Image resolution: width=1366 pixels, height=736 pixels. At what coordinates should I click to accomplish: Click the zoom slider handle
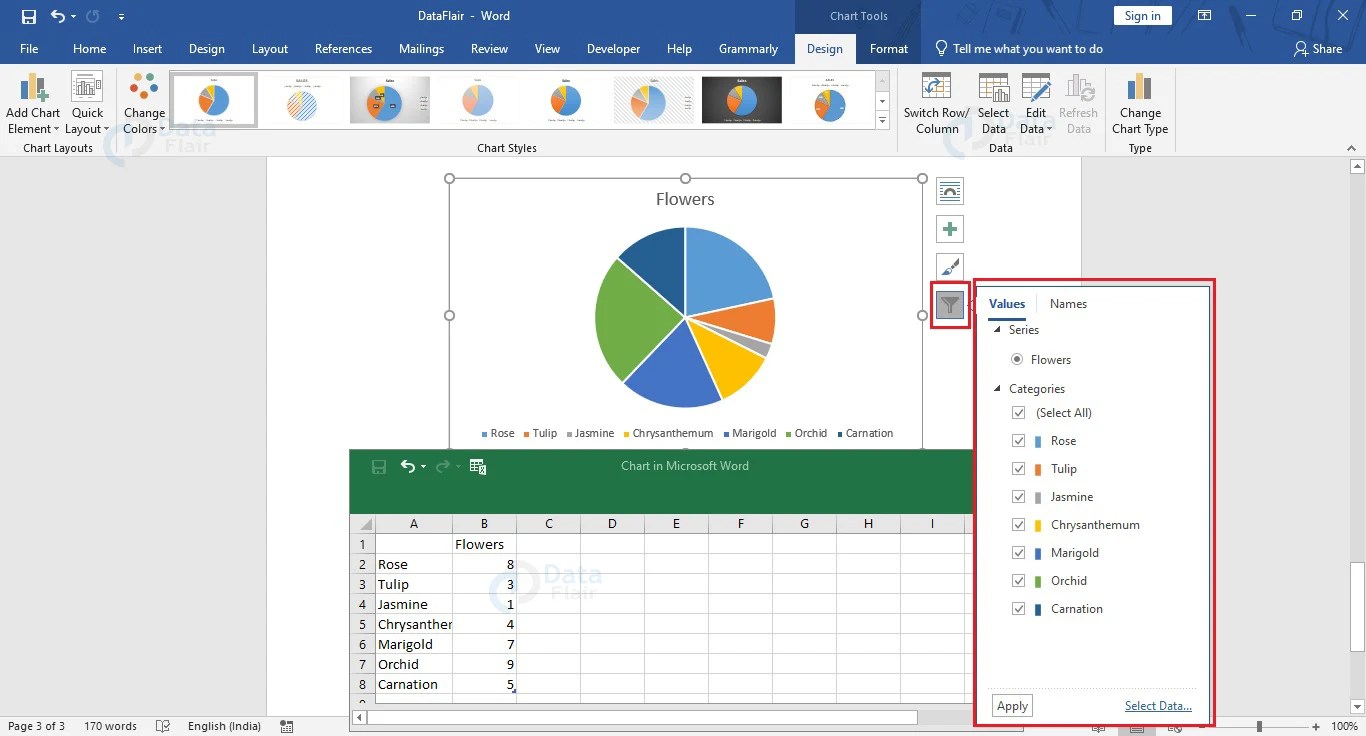coord(1259,726)
